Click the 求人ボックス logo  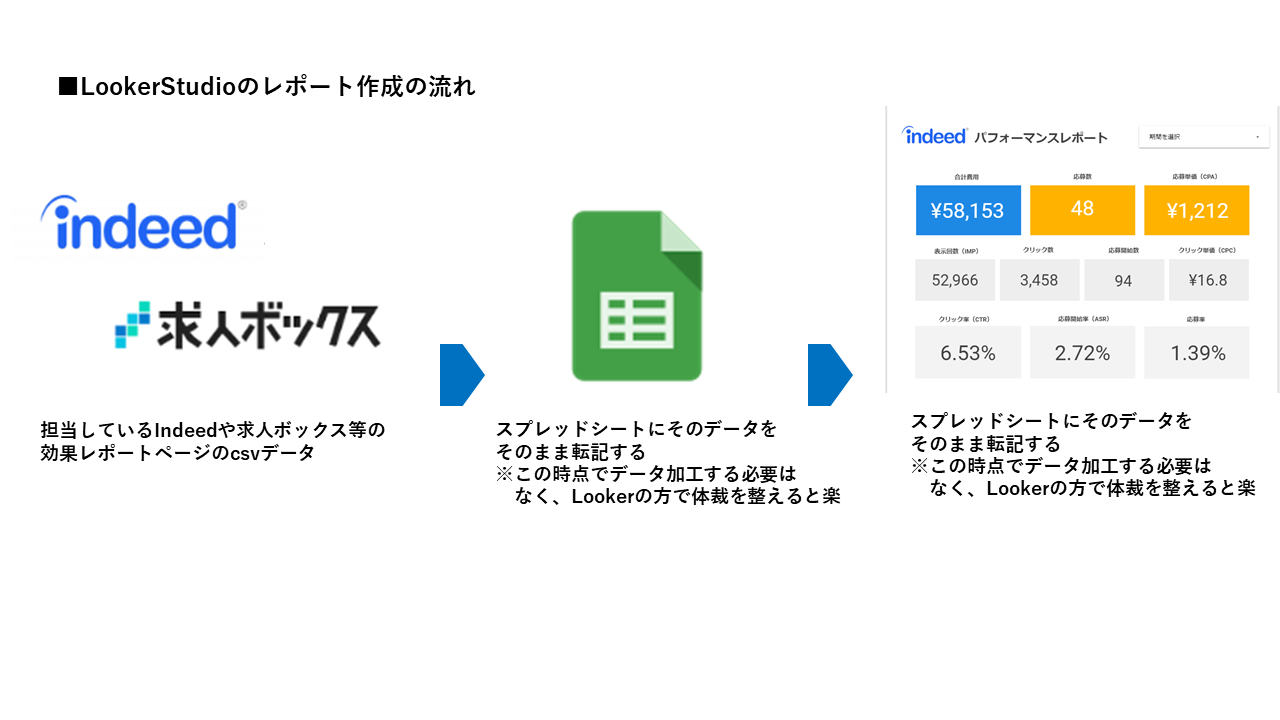point(248,325)
